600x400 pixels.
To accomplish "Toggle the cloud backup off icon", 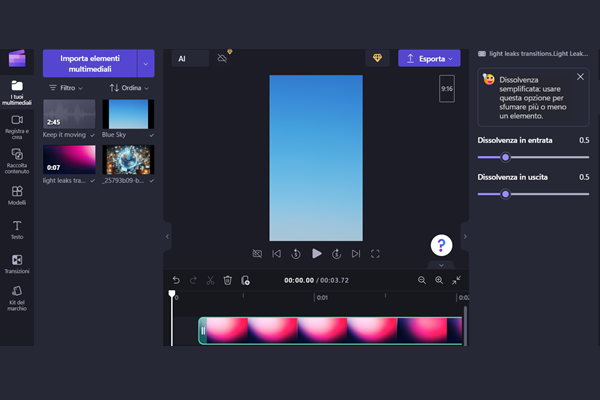I will coord(223,59).
